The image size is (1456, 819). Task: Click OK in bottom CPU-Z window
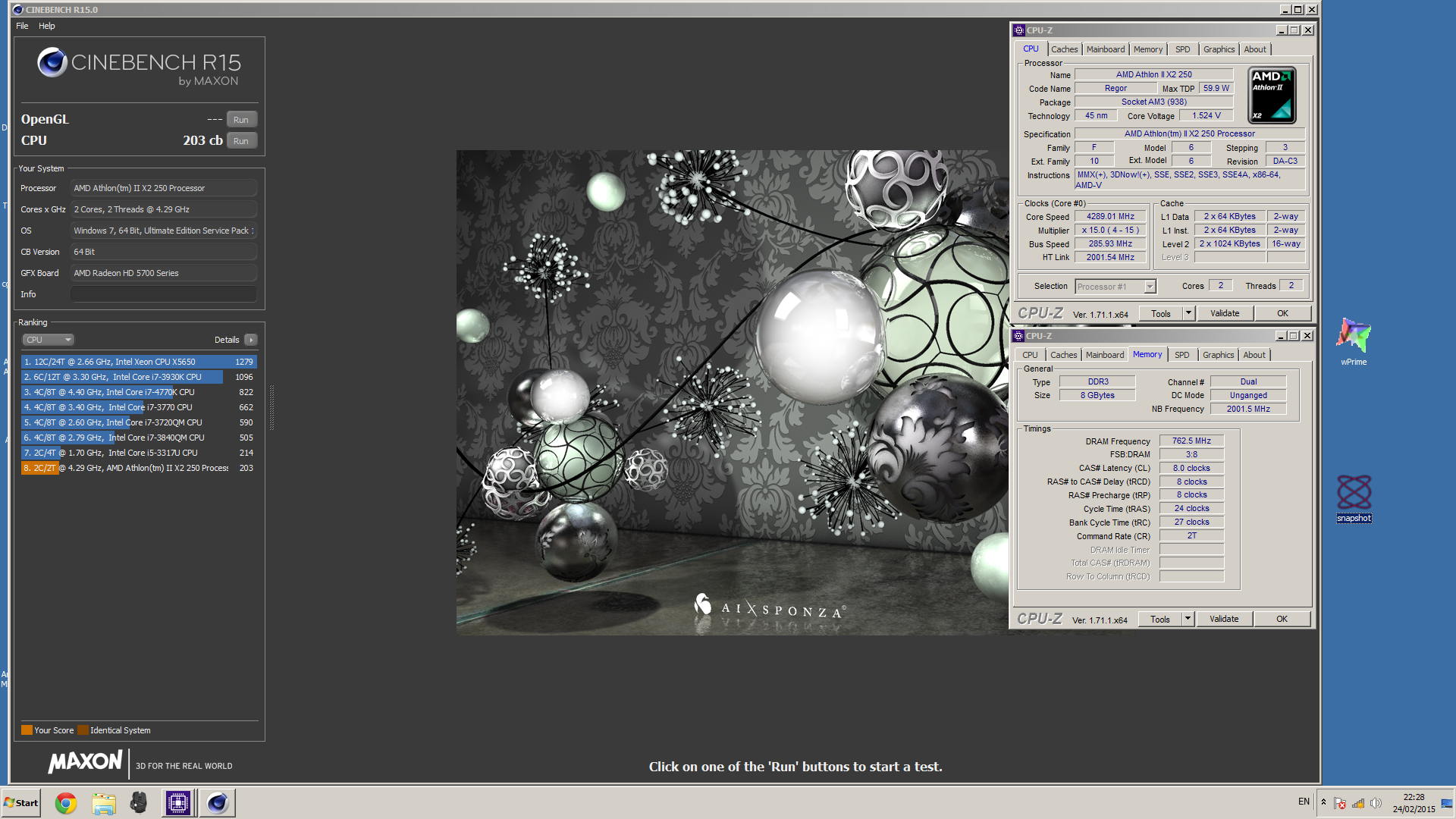(1282, 620)
